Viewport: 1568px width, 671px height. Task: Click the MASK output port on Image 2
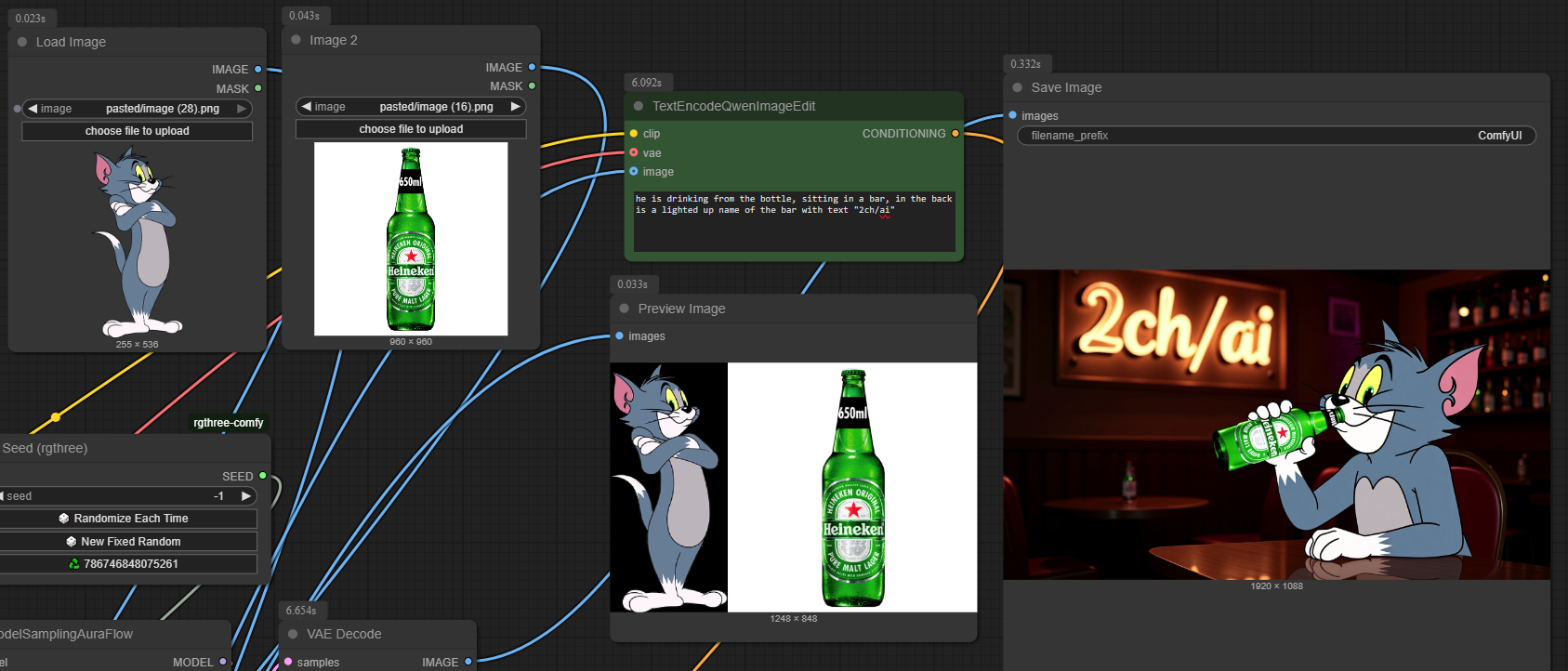pos(532,86)
